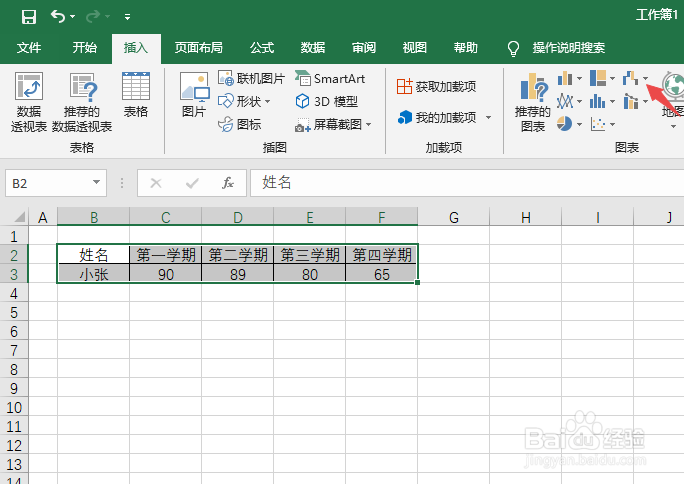Open the Customize Quick Access Toolbar arrow

(127, 17)
